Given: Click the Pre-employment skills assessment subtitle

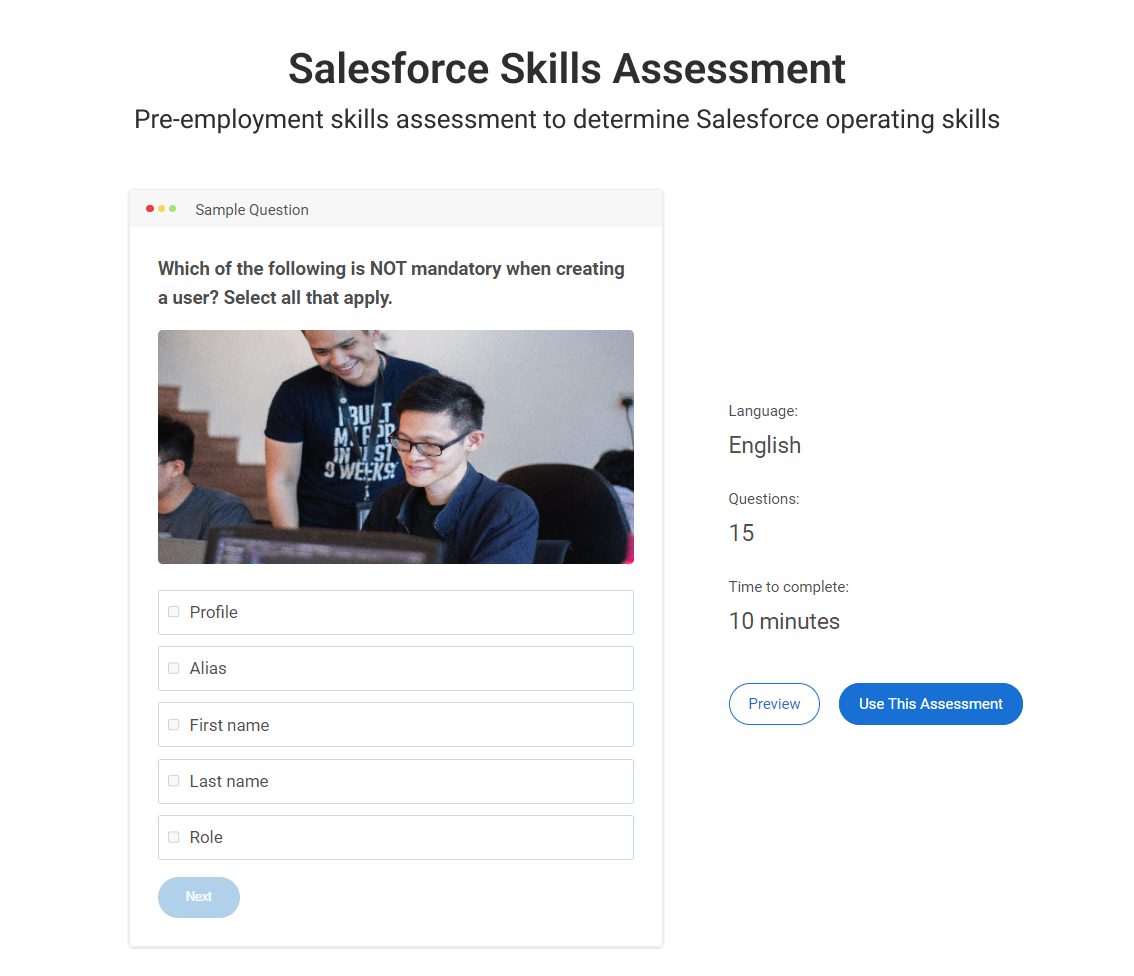Looking at the screenshot, I should 567,120.
